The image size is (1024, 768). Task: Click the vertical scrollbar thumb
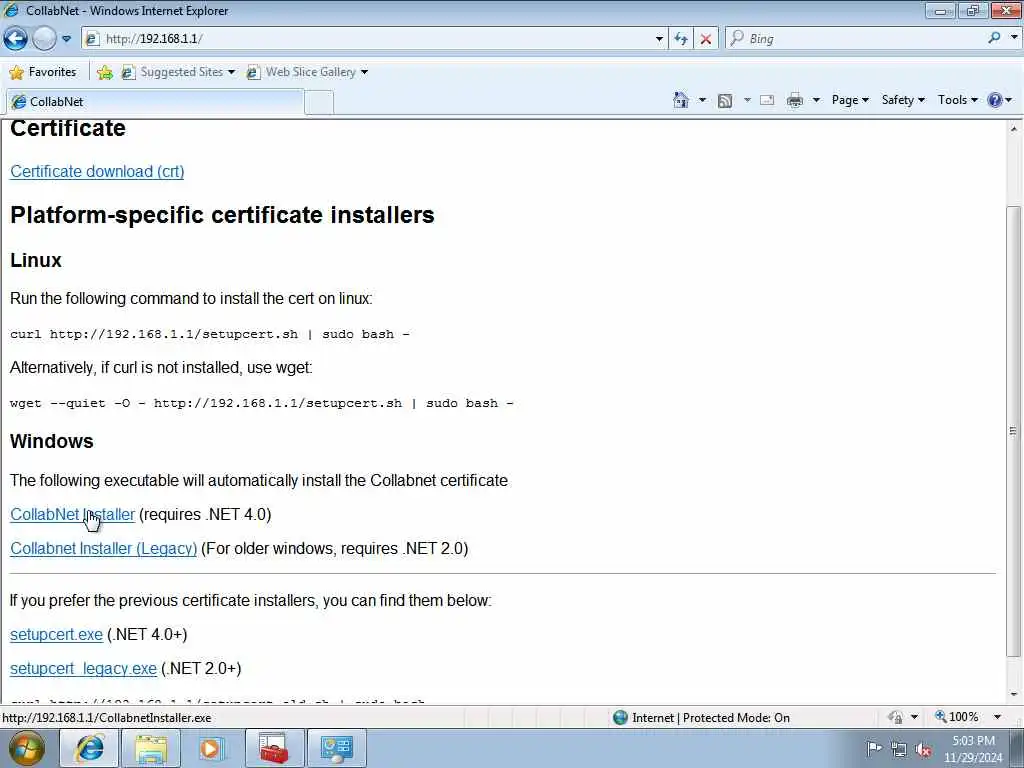pos(1013,431)
